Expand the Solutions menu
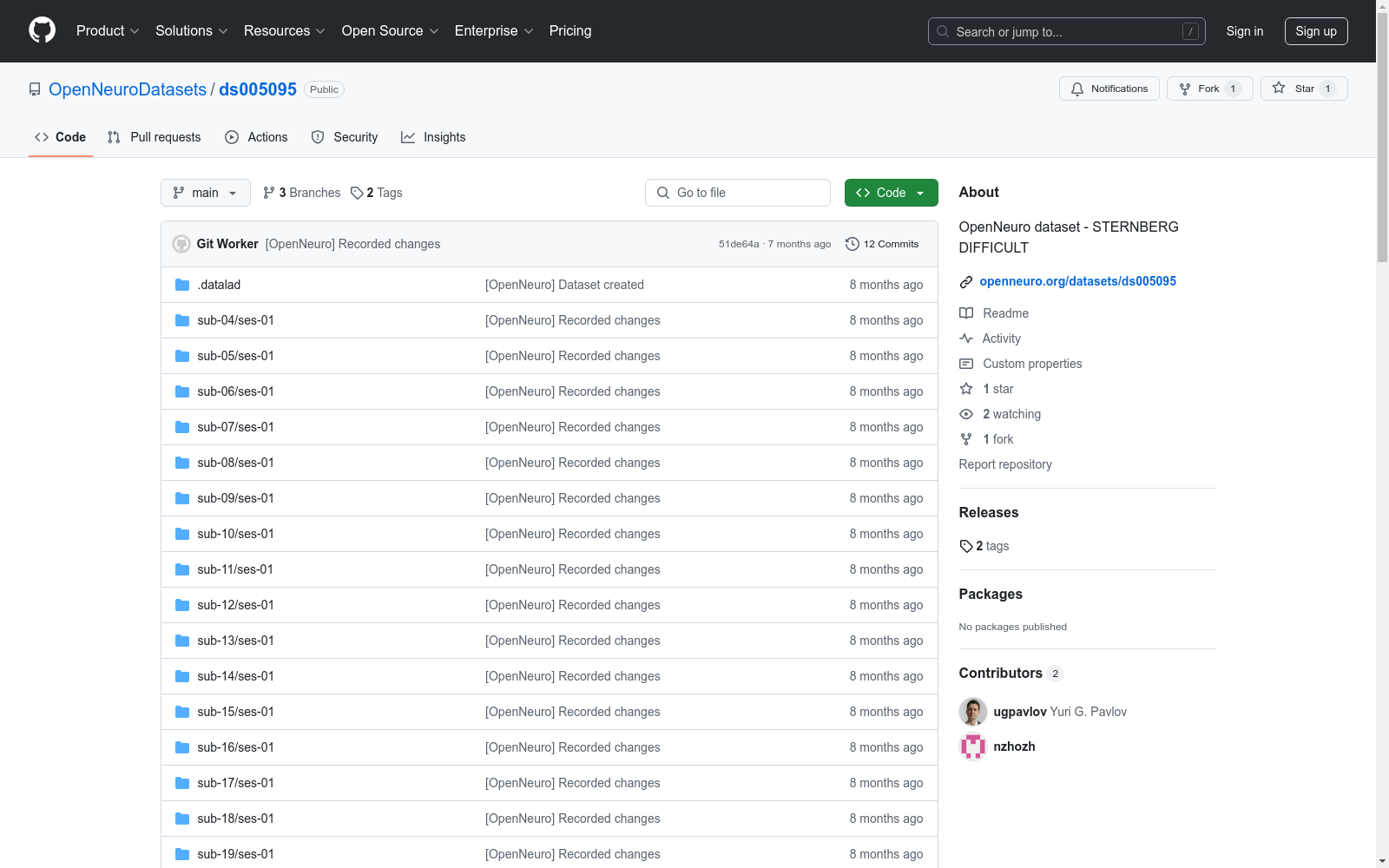 (x=192, y=30)
